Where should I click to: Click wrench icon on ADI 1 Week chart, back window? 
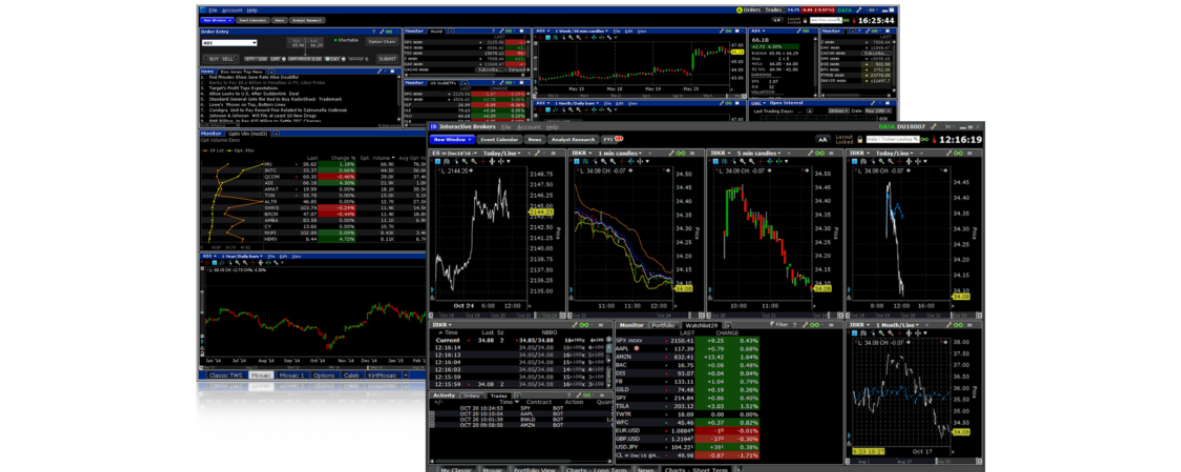pos(722,31)
